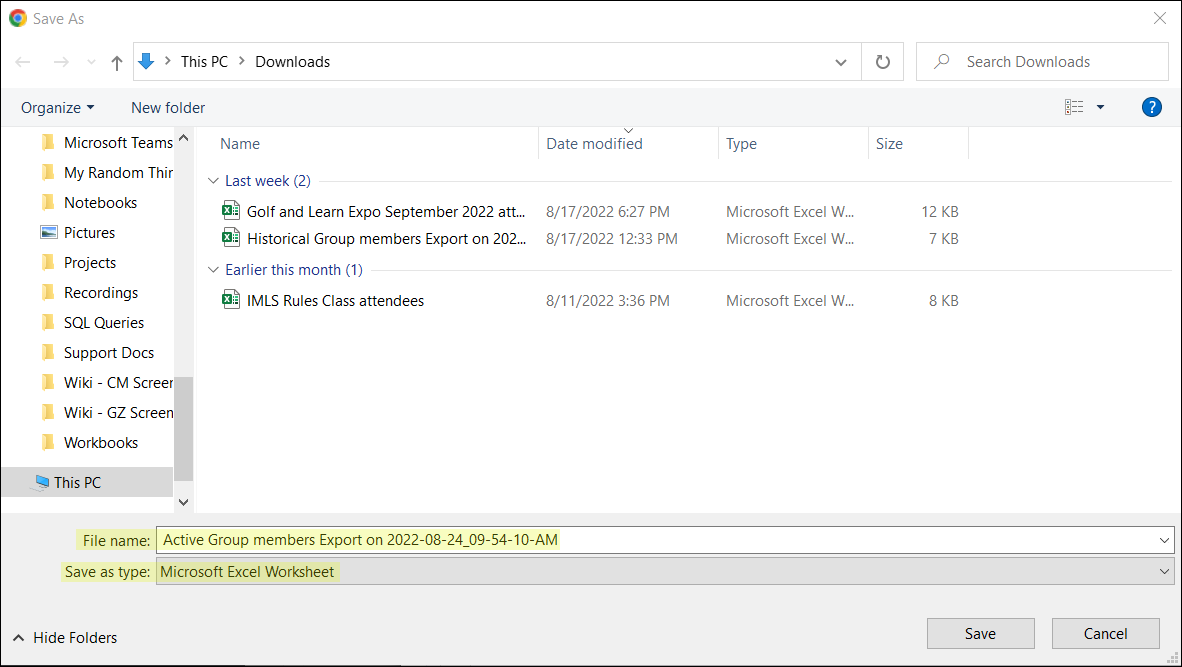1182x667 pixels.
Task: Click the Change your view icon
Action: (1074, 107)
